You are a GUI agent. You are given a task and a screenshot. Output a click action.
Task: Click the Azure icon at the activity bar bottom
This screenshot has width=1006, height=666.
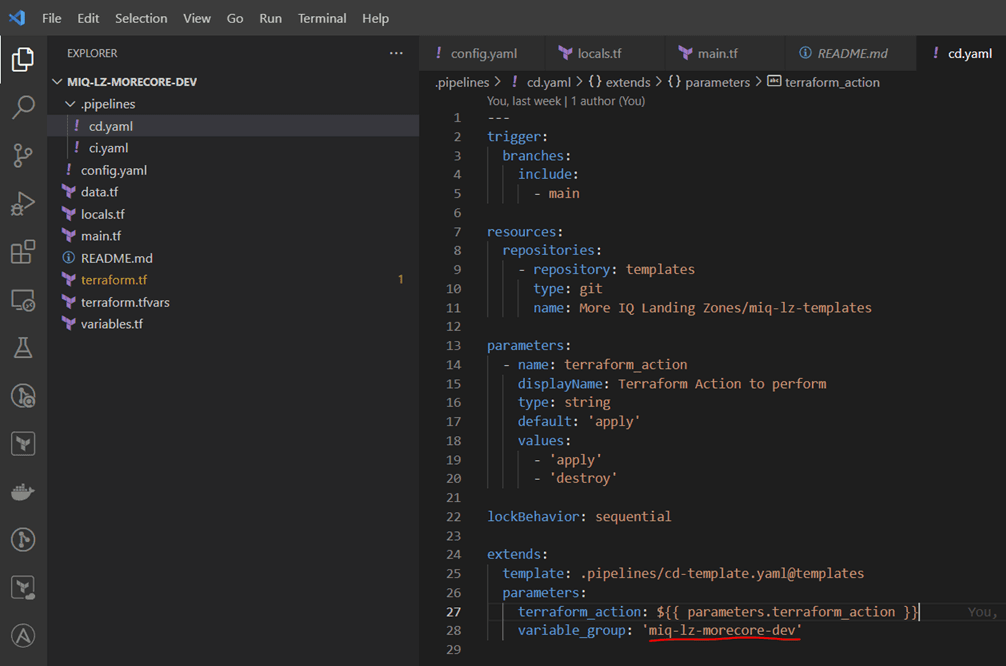point(24,635)
